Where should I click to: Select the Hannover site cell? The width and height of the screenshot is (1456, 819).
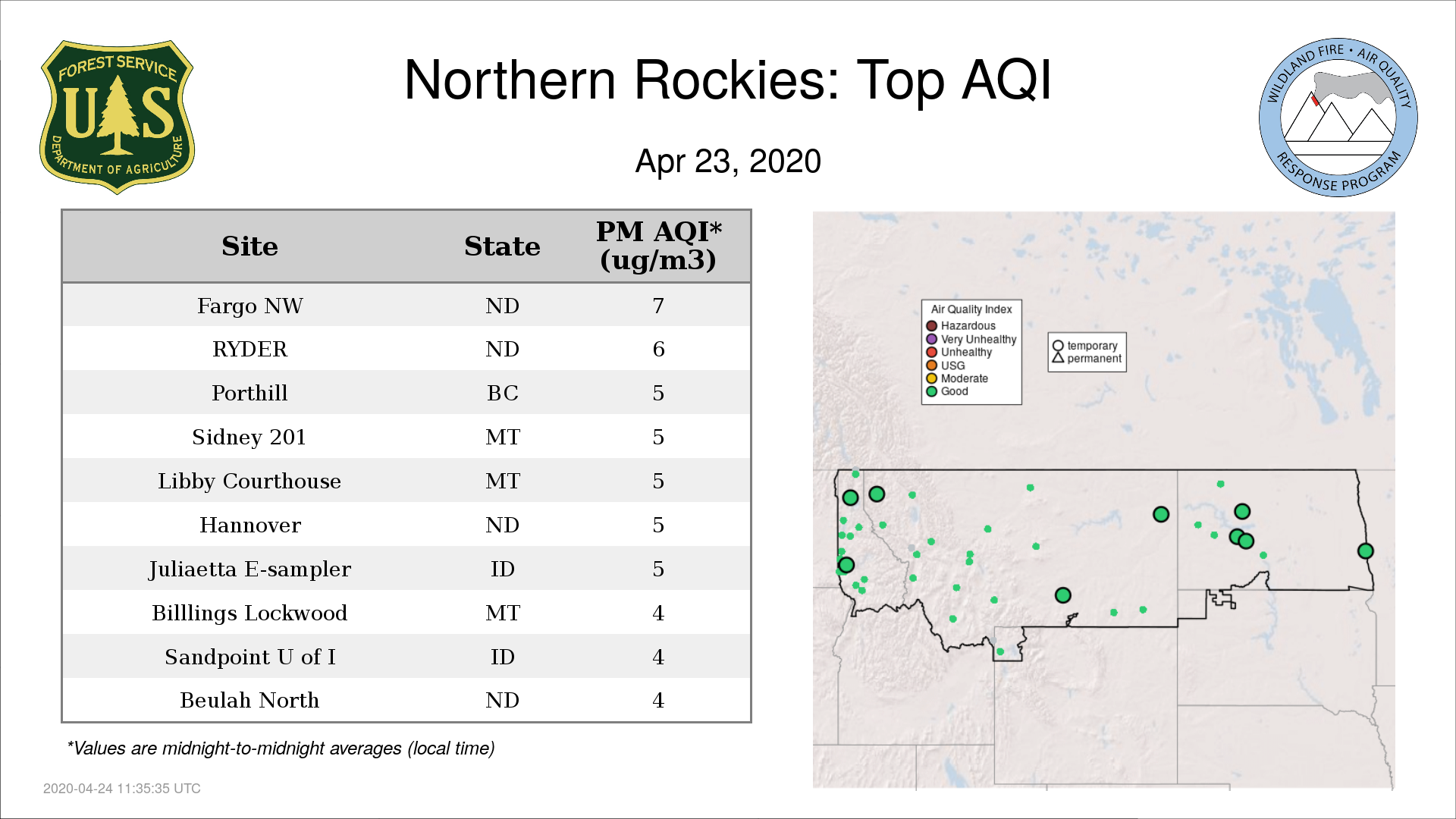249,526
